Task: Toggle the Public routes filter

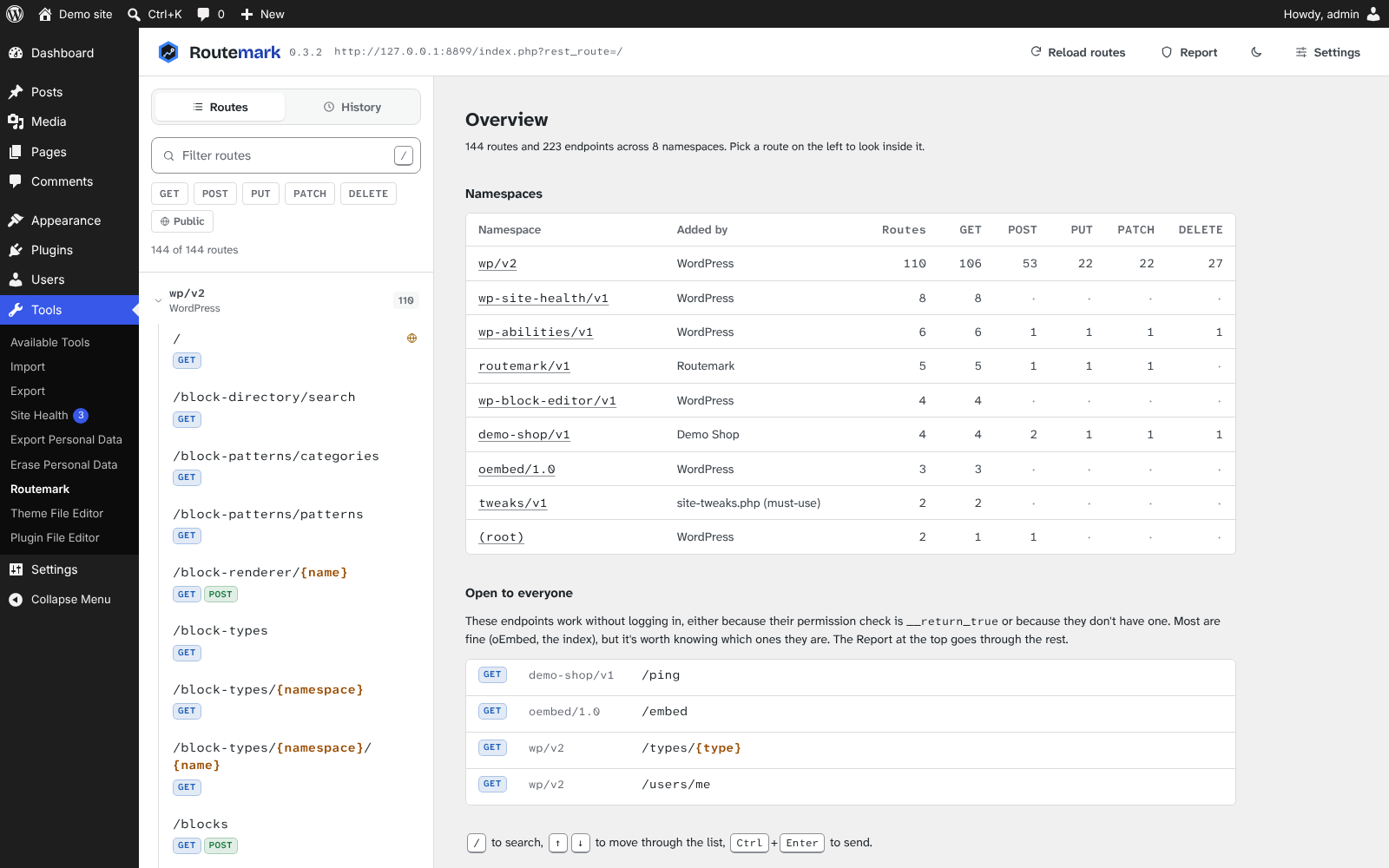Action: coord(182,221)
